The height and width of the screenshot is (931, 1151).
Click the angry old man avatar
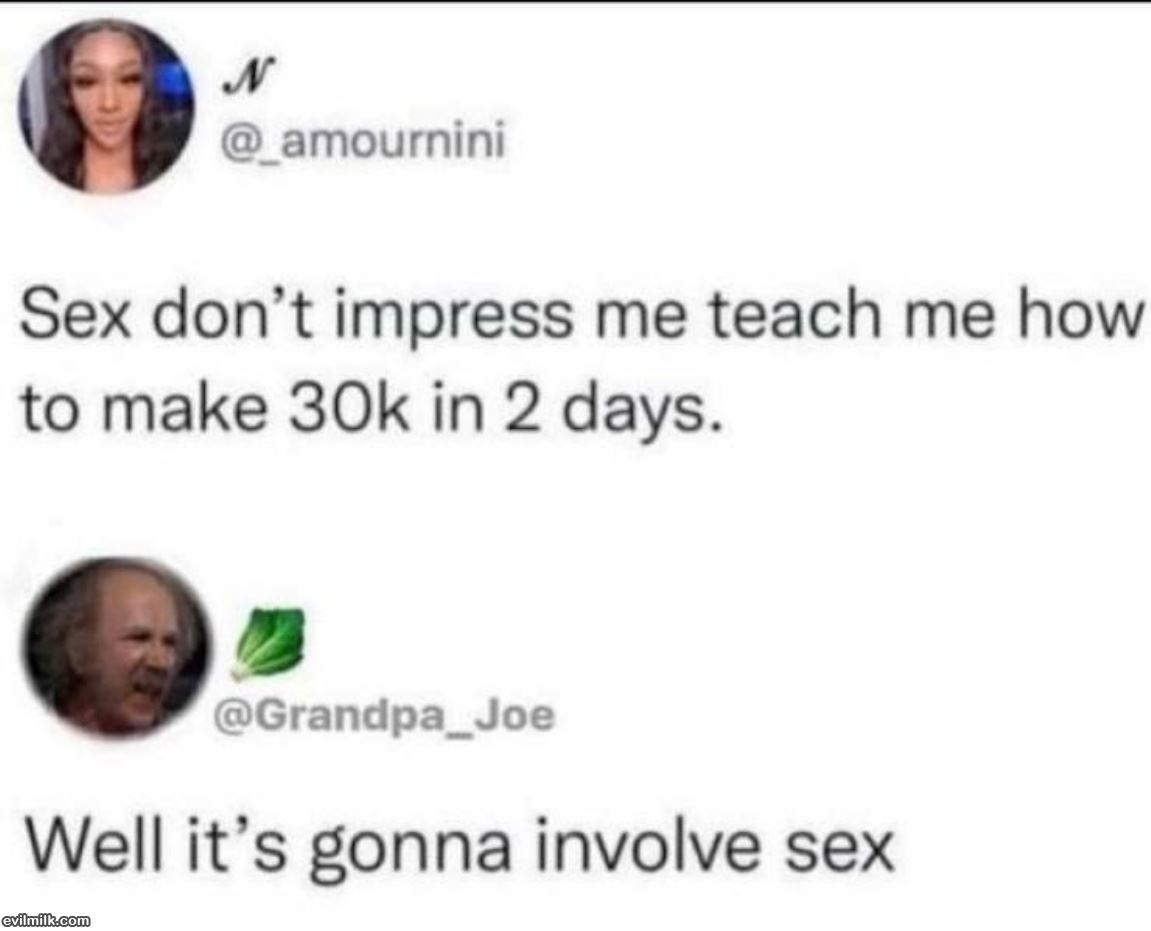(117, 648)
